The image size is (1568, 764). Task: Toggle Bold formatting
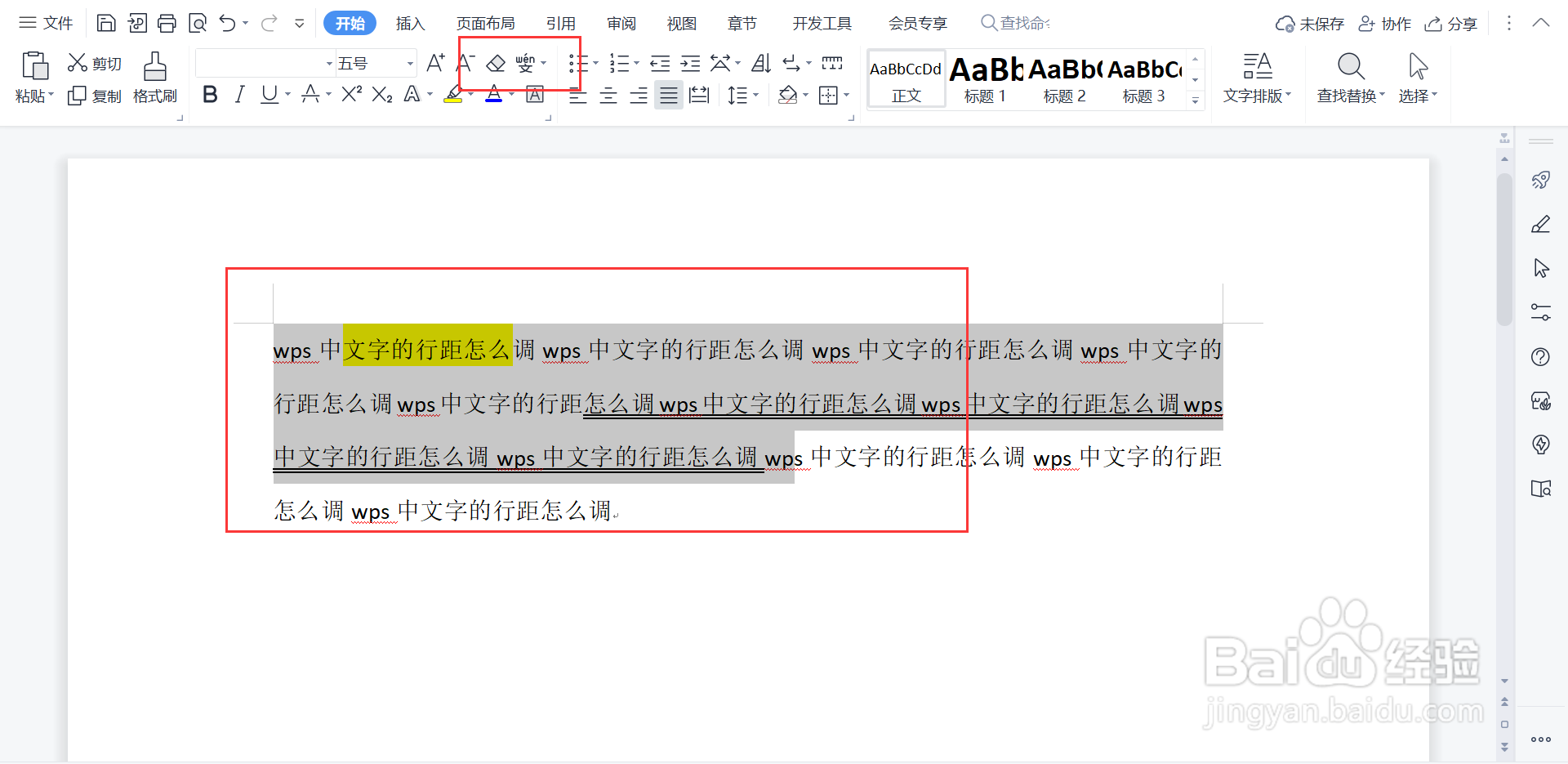click(210, 95)
